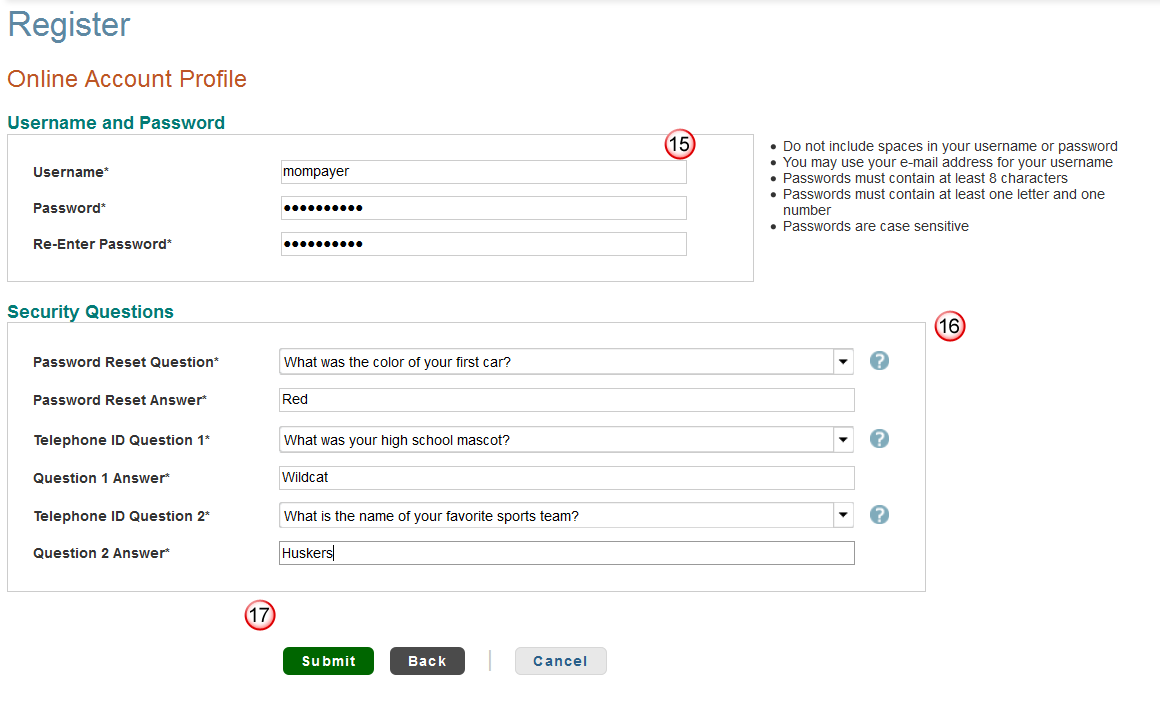Cancel the registration form
The height and width of the screenshot is (718, 1160).
click(x=560, y=661)
